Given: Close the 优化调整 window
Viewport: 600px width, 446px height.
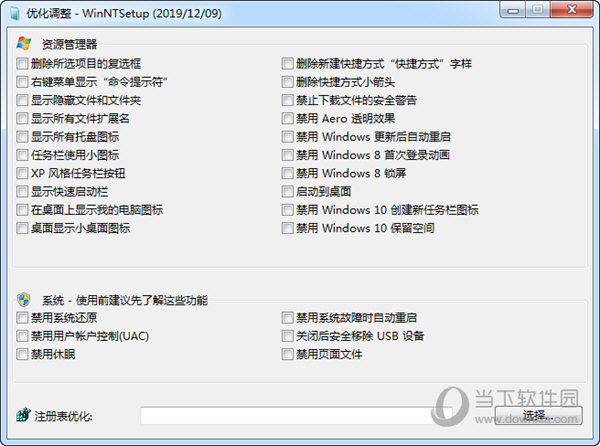Looking at the screenshot, I should tap(572, 10).
